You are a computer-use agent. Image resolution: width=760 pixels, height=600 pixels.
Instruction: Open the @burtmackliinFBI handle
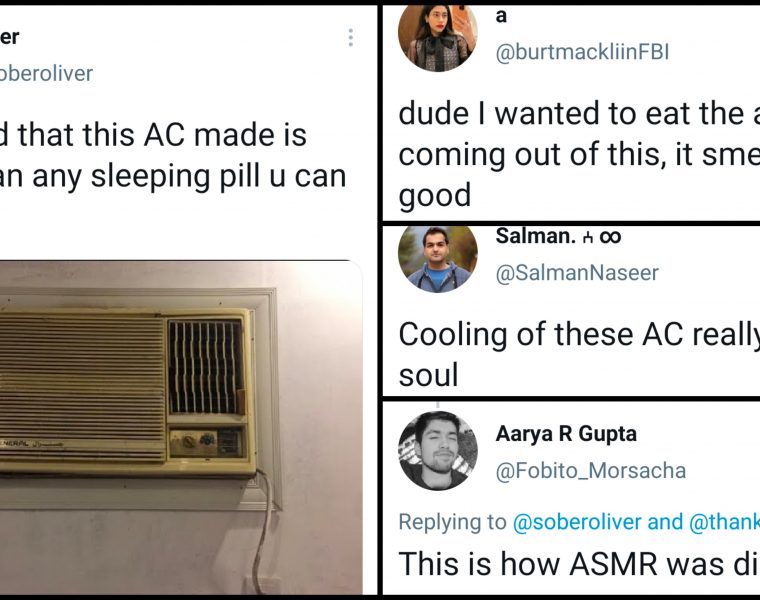(x=582, y=52)
